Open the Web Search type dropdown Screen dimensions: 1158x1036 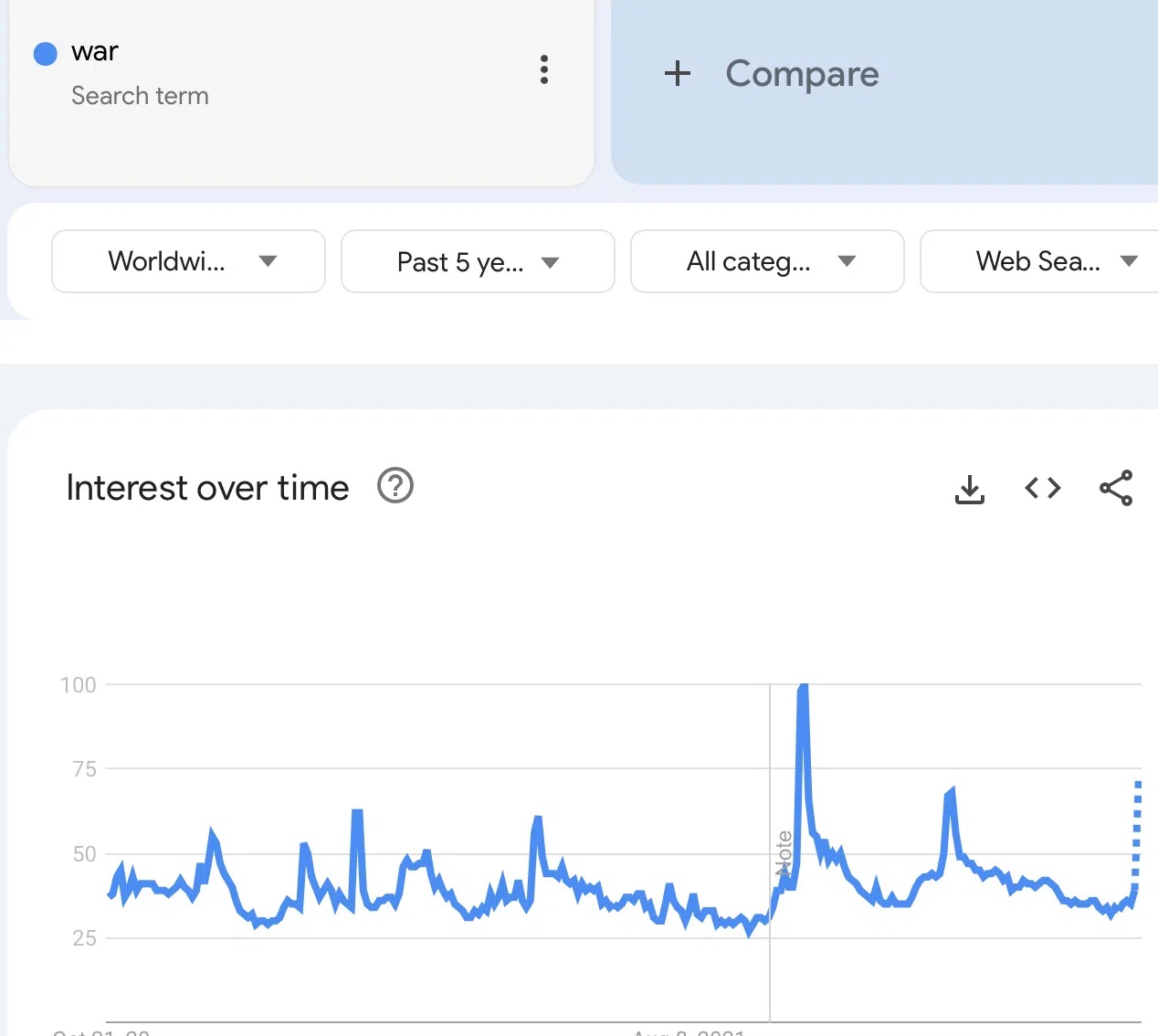1039,261
